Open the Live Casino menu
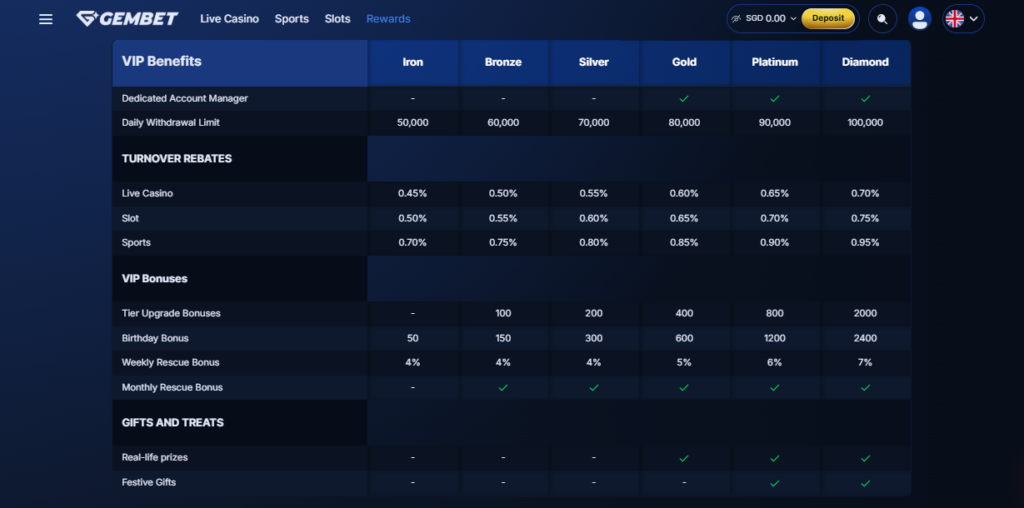Viewport: 1024px width, 508px height. point(229,19)
